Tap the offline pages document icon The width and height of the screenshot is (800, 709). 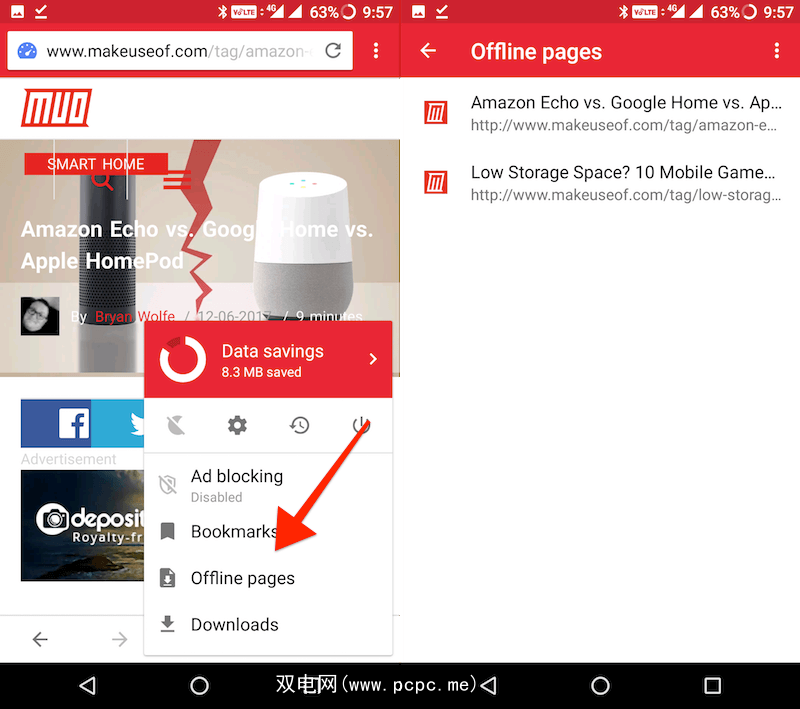point(167,578)
